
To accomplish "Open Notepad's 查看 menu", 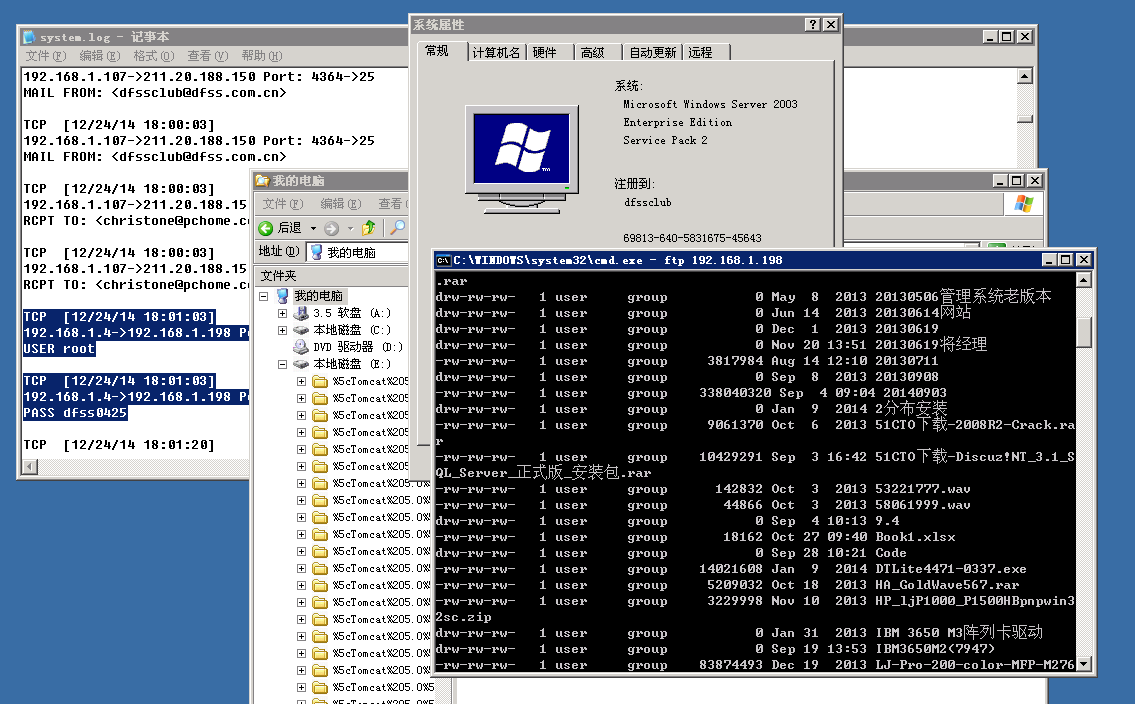I will tap(208, 56).
